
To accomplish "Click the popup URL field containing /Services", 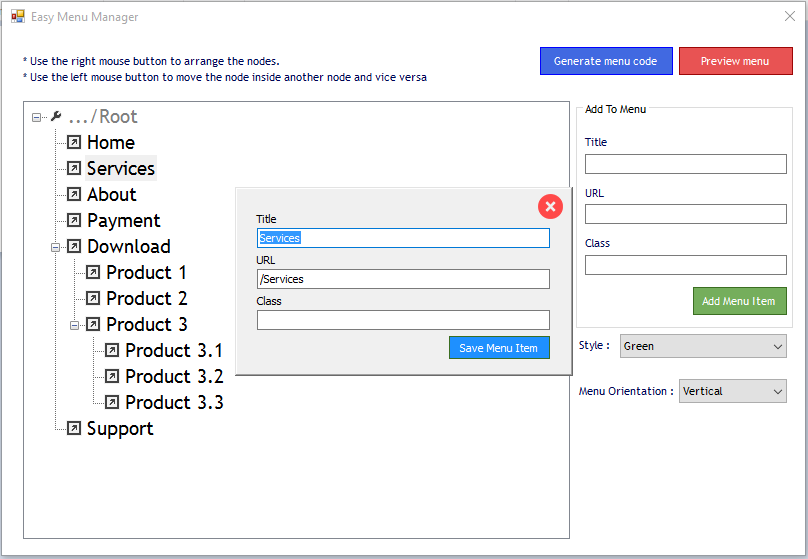I will click(x=403, y=279).
